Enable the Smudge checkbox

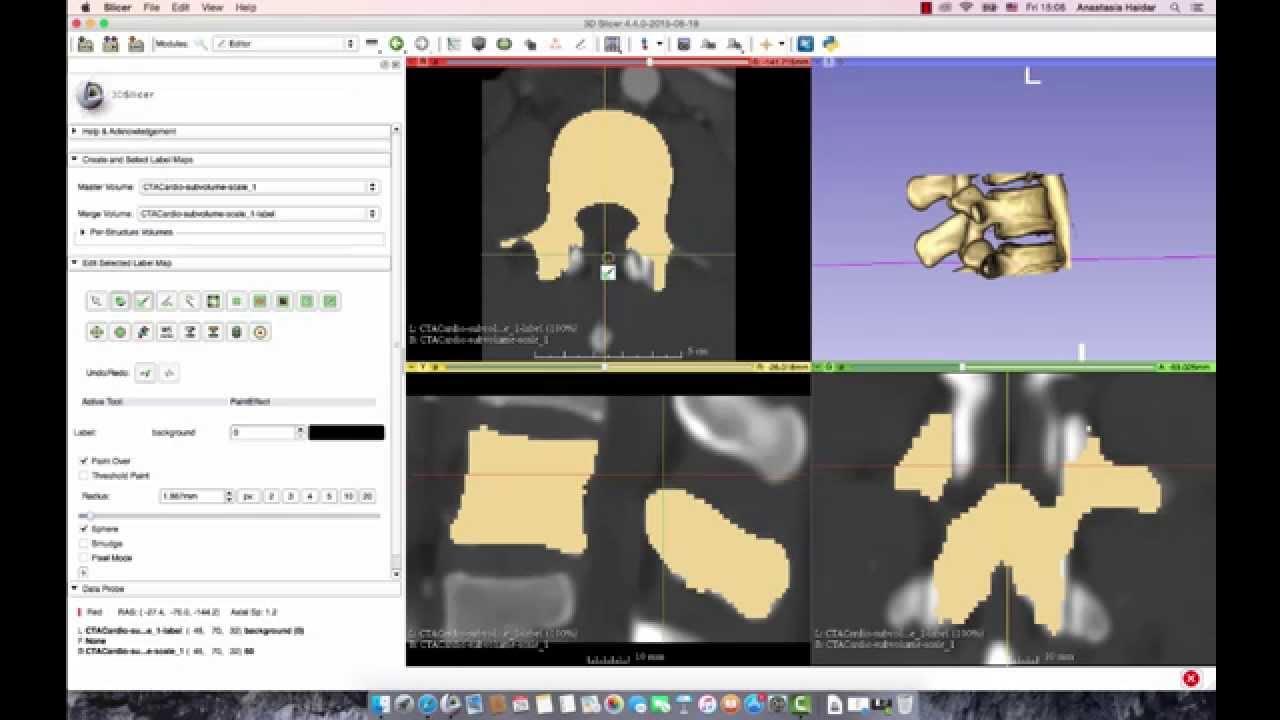click(x=84, y=543)
